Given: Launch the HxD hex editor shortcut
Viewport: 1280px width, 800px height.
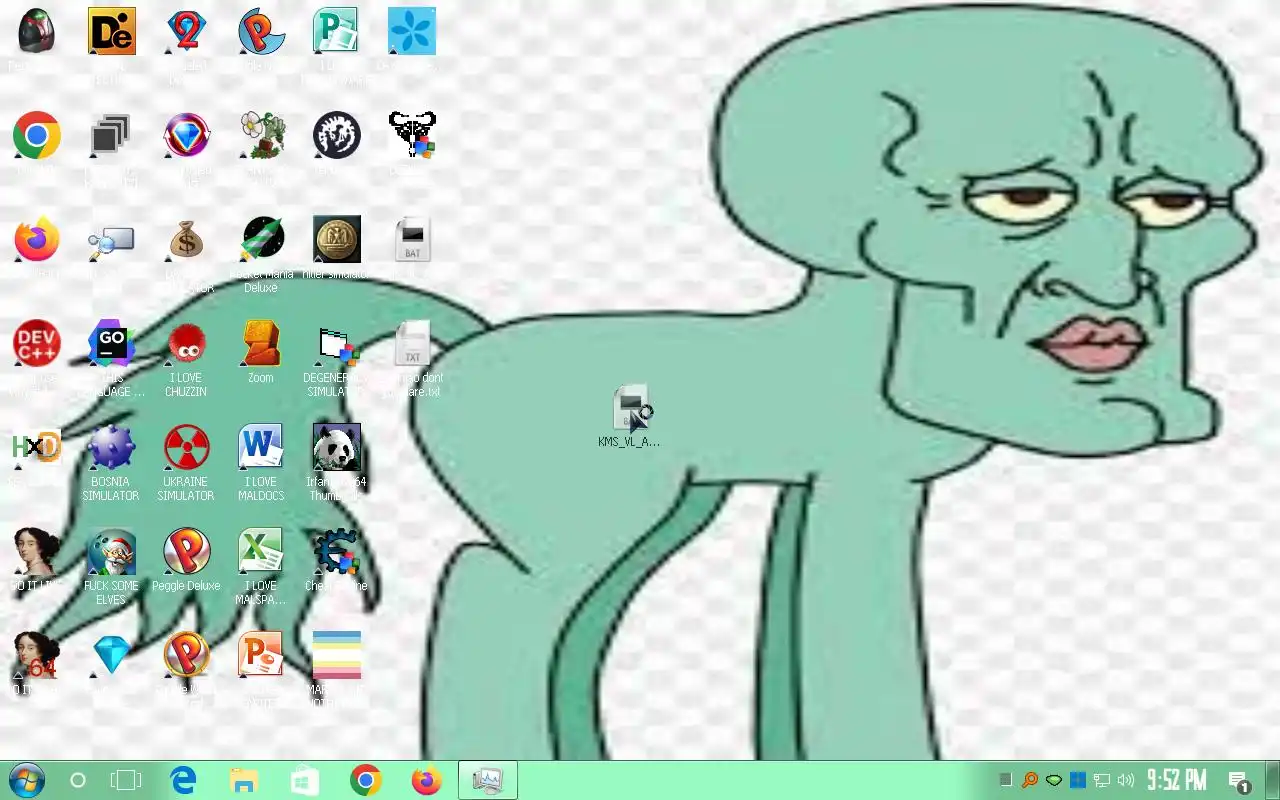Looking at the screenshot, I should pyautogui.click(x=37, y=448).
